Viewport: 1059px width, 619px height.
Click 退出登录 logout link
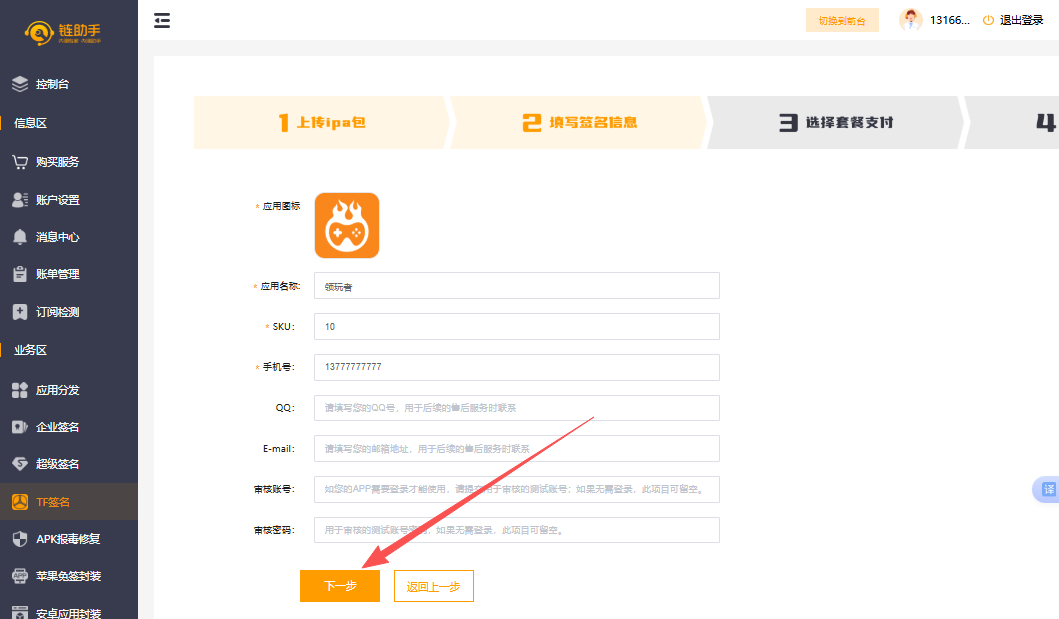(x=1013, y=20)
